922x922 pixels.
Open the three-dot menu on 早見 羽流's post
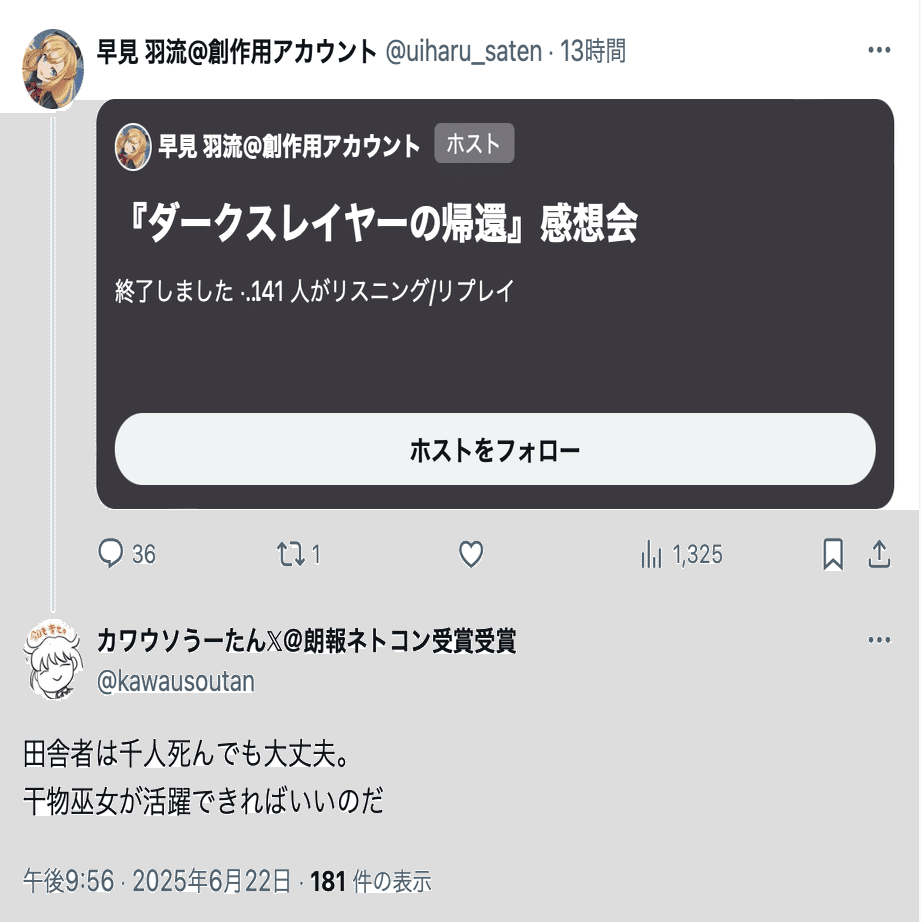pyautogui.click(x=879, y=50)
